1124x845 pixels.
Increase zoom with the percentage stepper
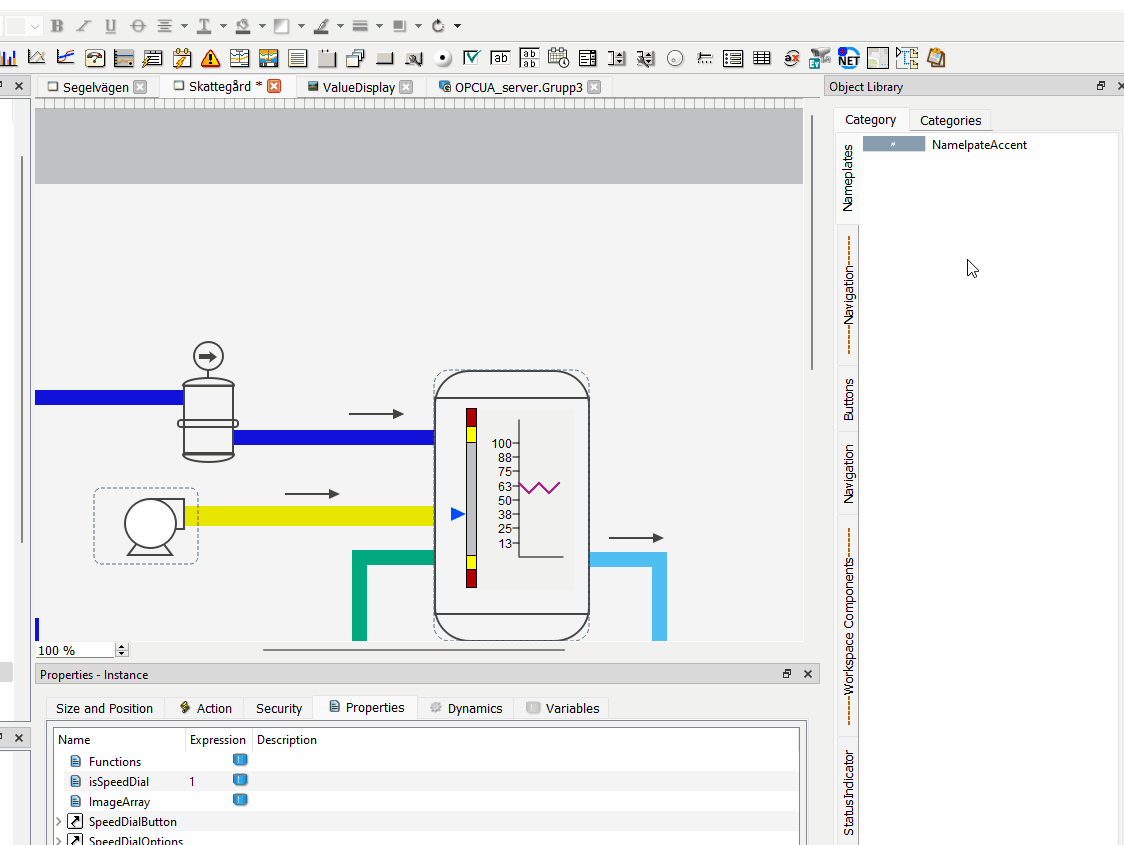[x=122, y=646]
